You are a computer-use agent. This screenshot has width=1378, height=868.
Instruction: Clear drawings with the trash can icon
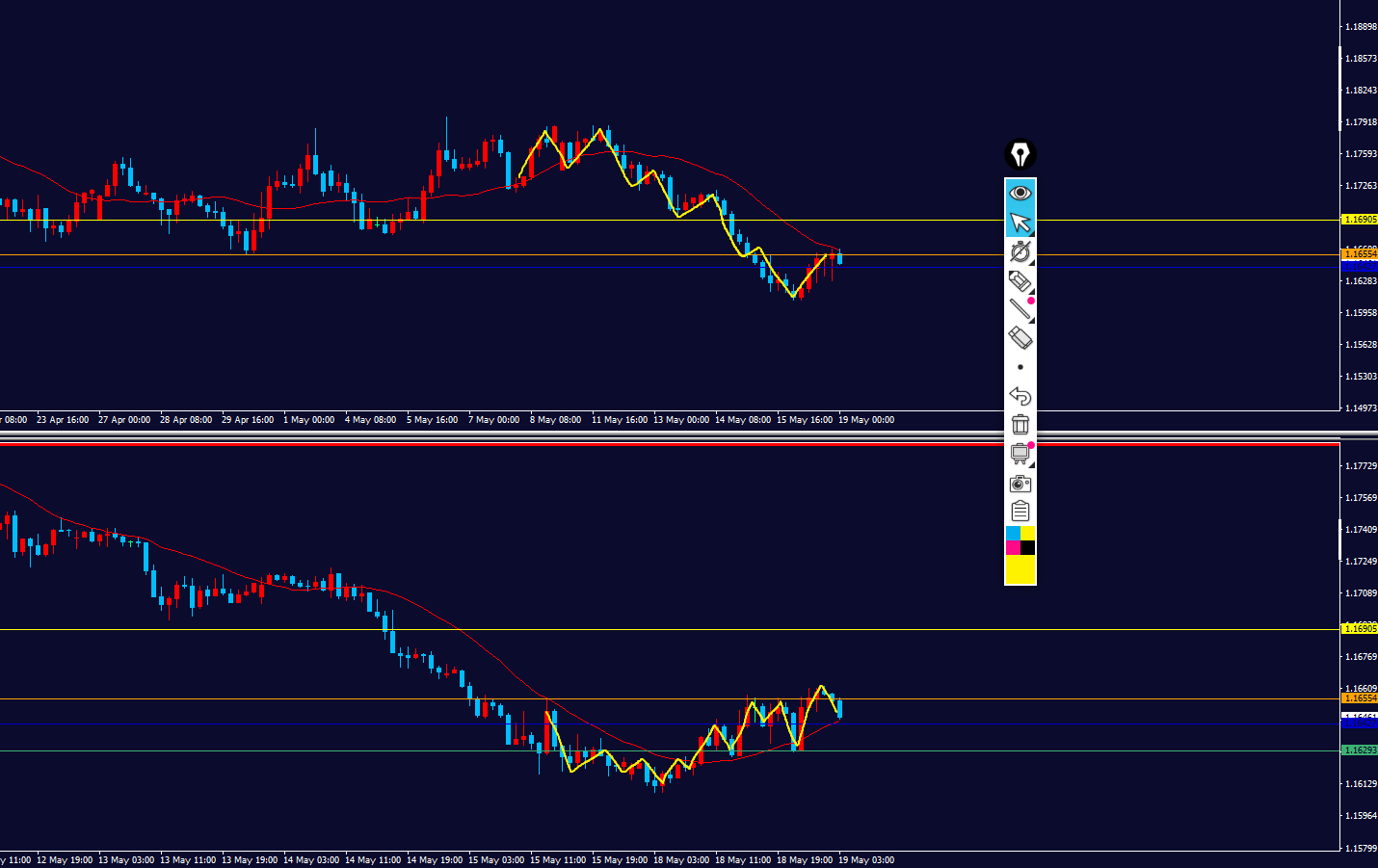tap(1020, 424)
